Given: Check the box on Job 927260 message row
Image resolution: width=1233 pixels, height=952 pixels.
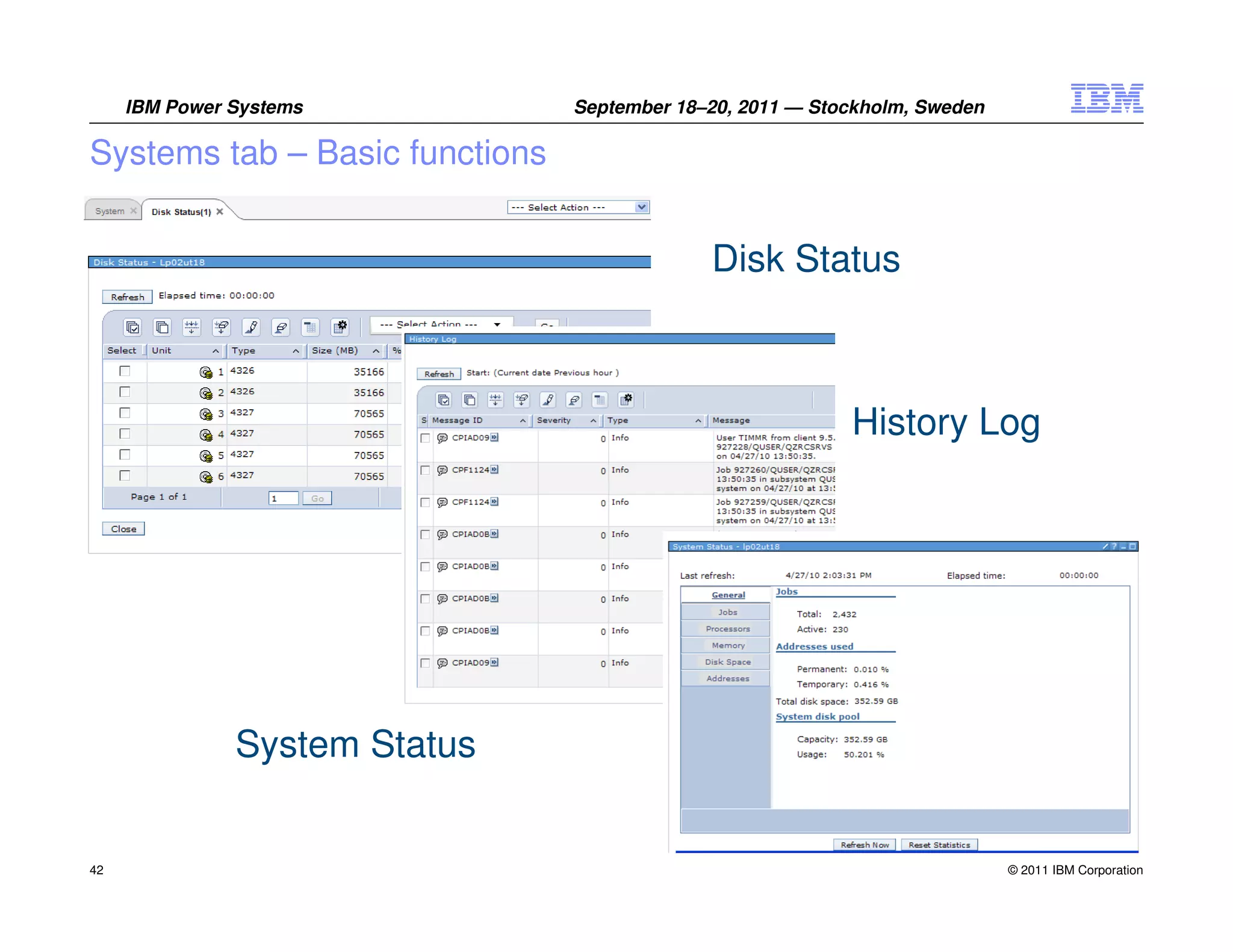Looking at the screenshot, I should [425, 471].
